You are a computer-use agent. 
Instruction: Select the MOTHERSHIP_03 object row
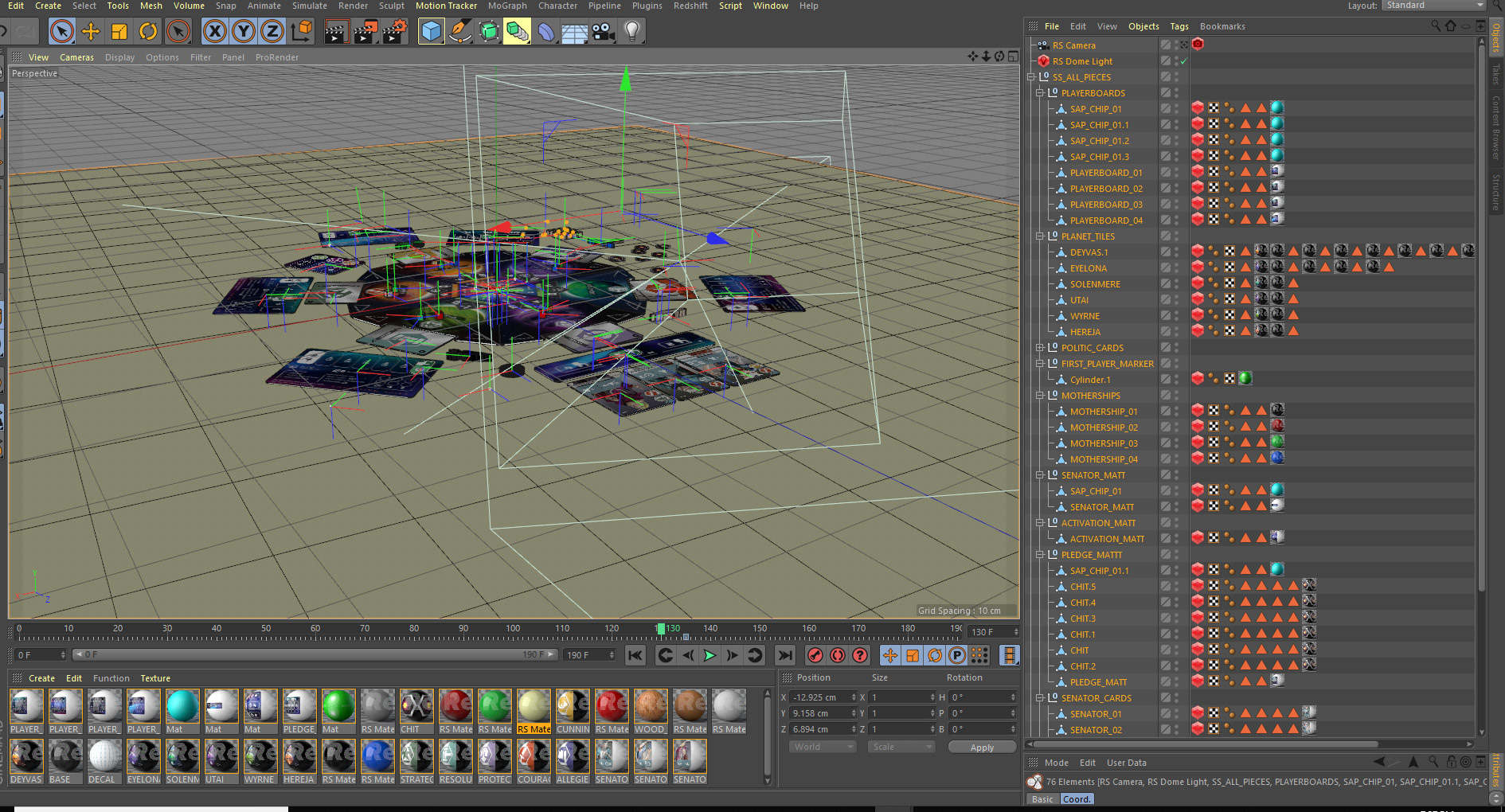pos(1104,443)
